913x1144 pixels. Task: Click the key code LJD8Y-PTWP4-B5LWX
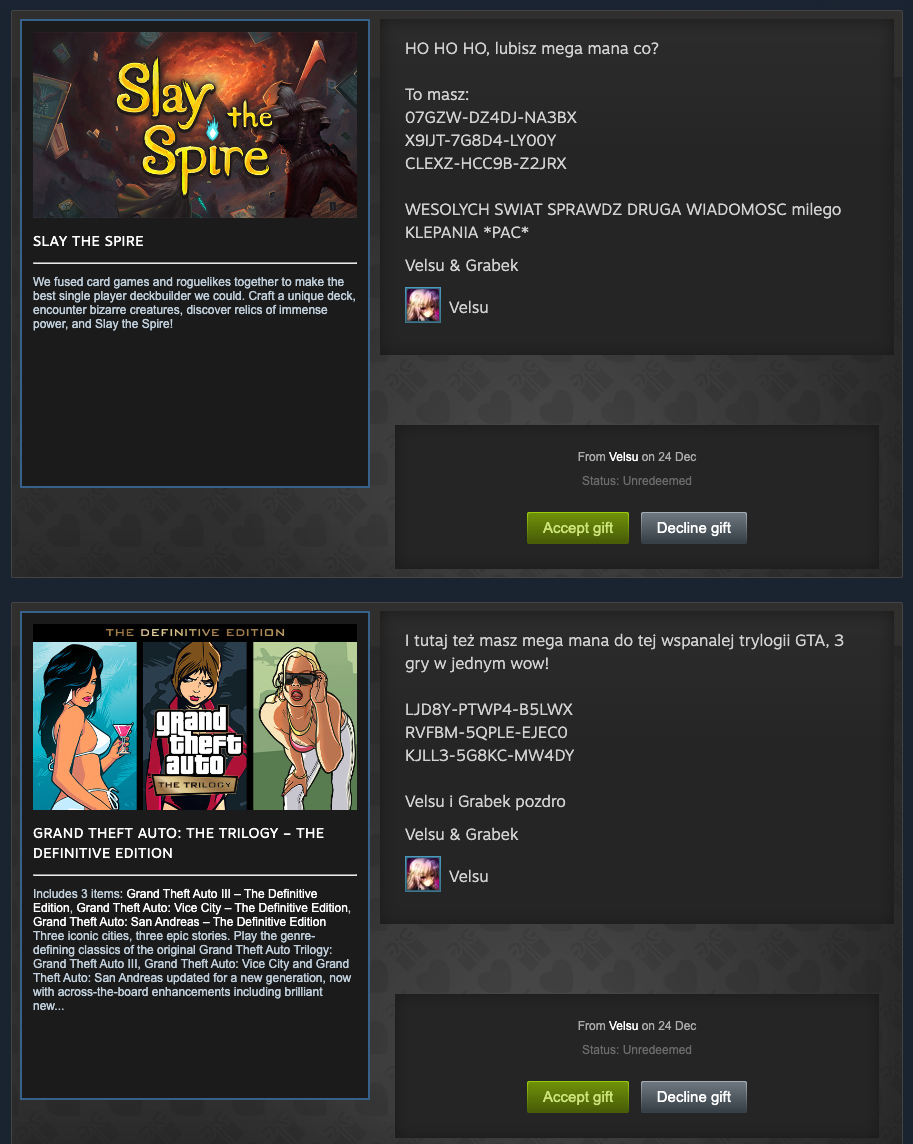click(489, 709)
